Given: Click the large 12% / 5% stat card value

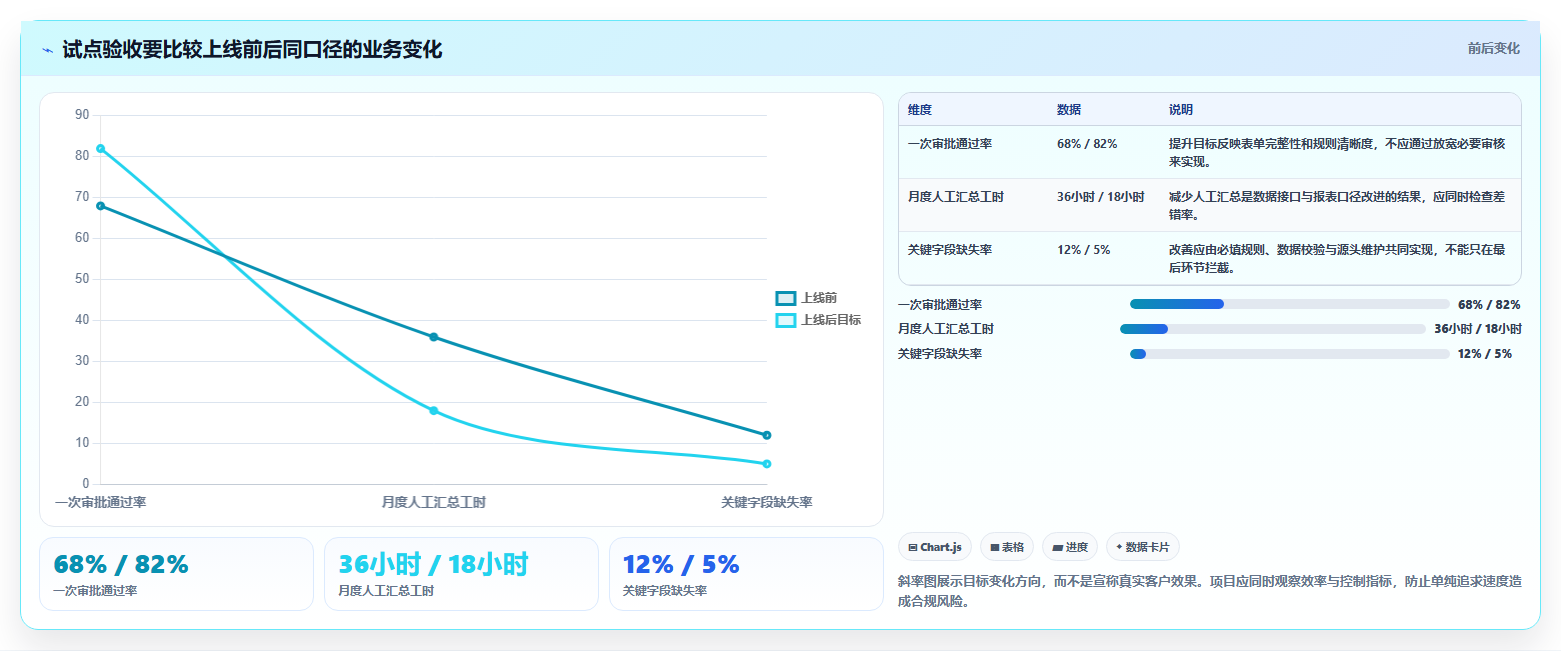Looking at the screenshot, I should pos(680,564).
